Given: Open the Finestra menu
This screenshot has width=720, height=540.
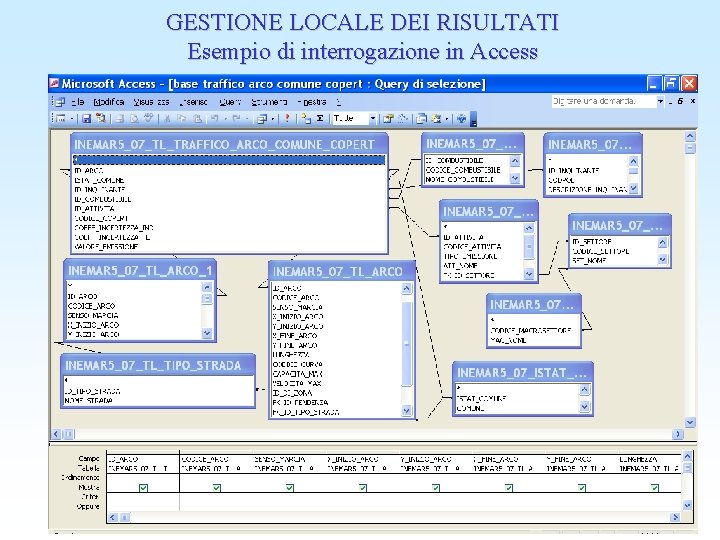Looking at the screenshot, I should 312,102.
